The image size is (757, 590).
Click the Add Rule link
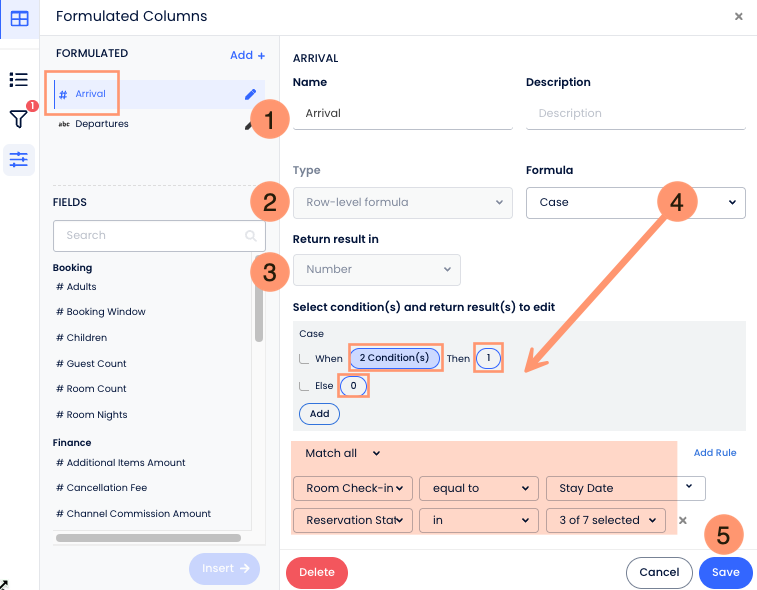click(714, 453)
